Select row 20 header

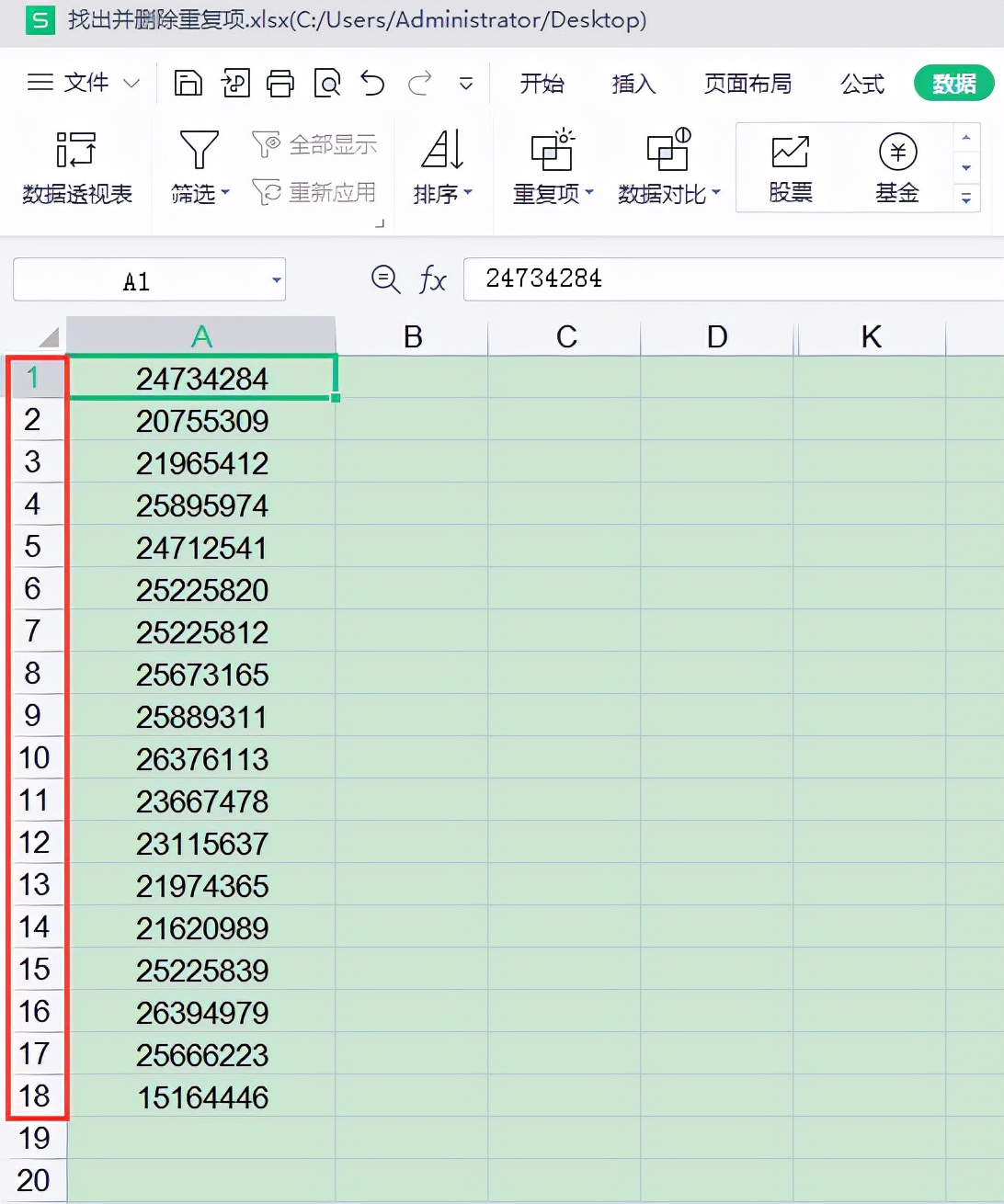tap(34, 1181)
